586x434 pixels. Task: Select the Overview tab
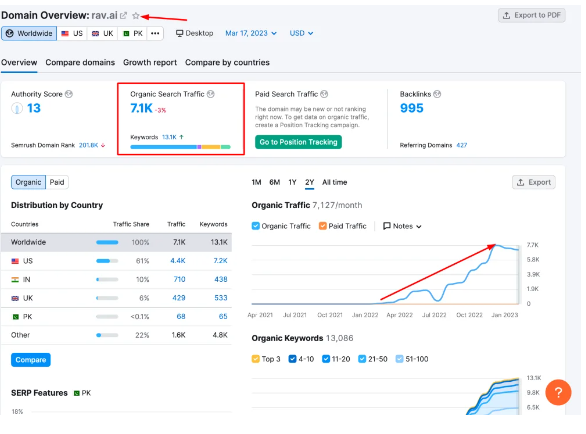click(19, 62)
